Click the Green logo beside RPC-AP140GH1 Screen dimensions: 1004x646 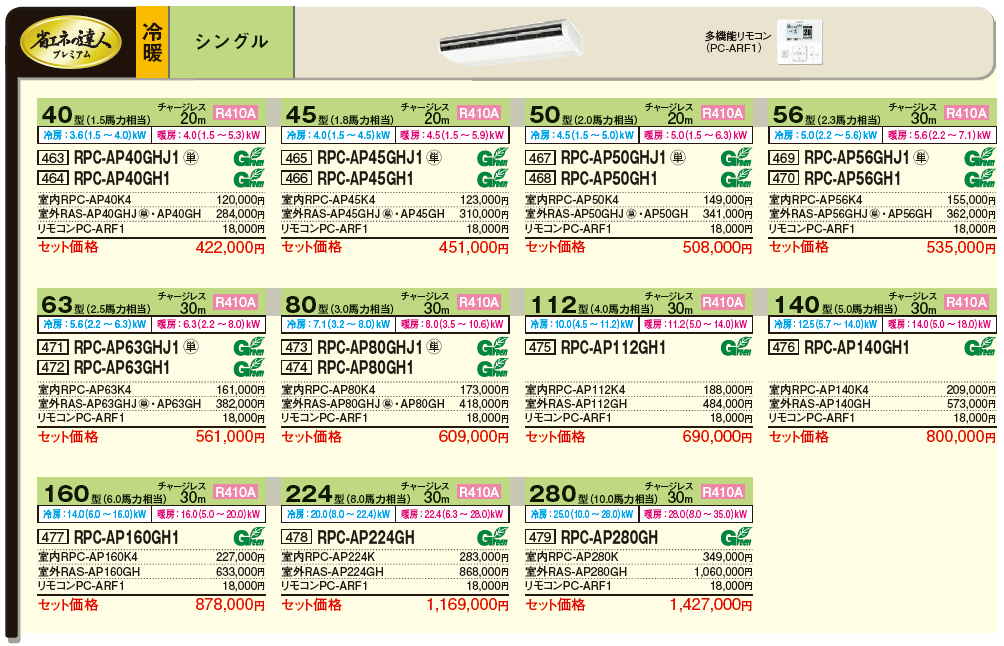point(980,346)
